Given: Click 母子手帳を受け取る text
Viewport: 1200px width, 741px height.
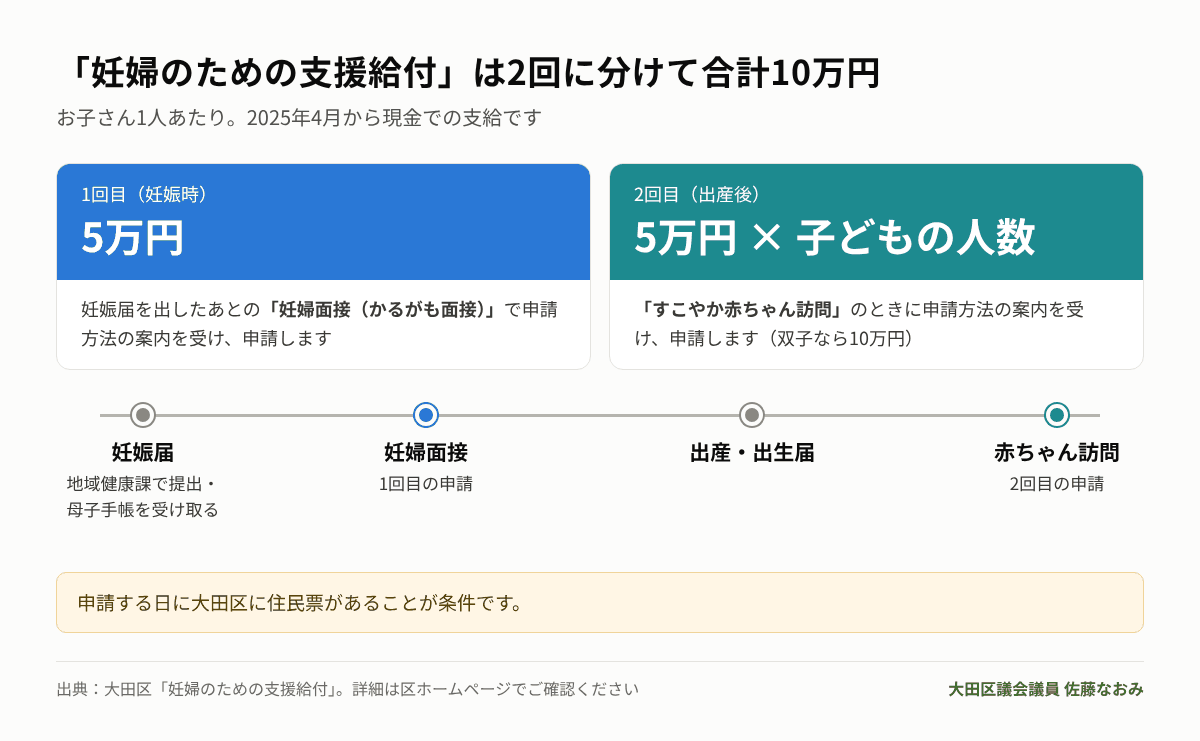Looking at the screenshot, I should pyautogui.click(x=143, y=510).
